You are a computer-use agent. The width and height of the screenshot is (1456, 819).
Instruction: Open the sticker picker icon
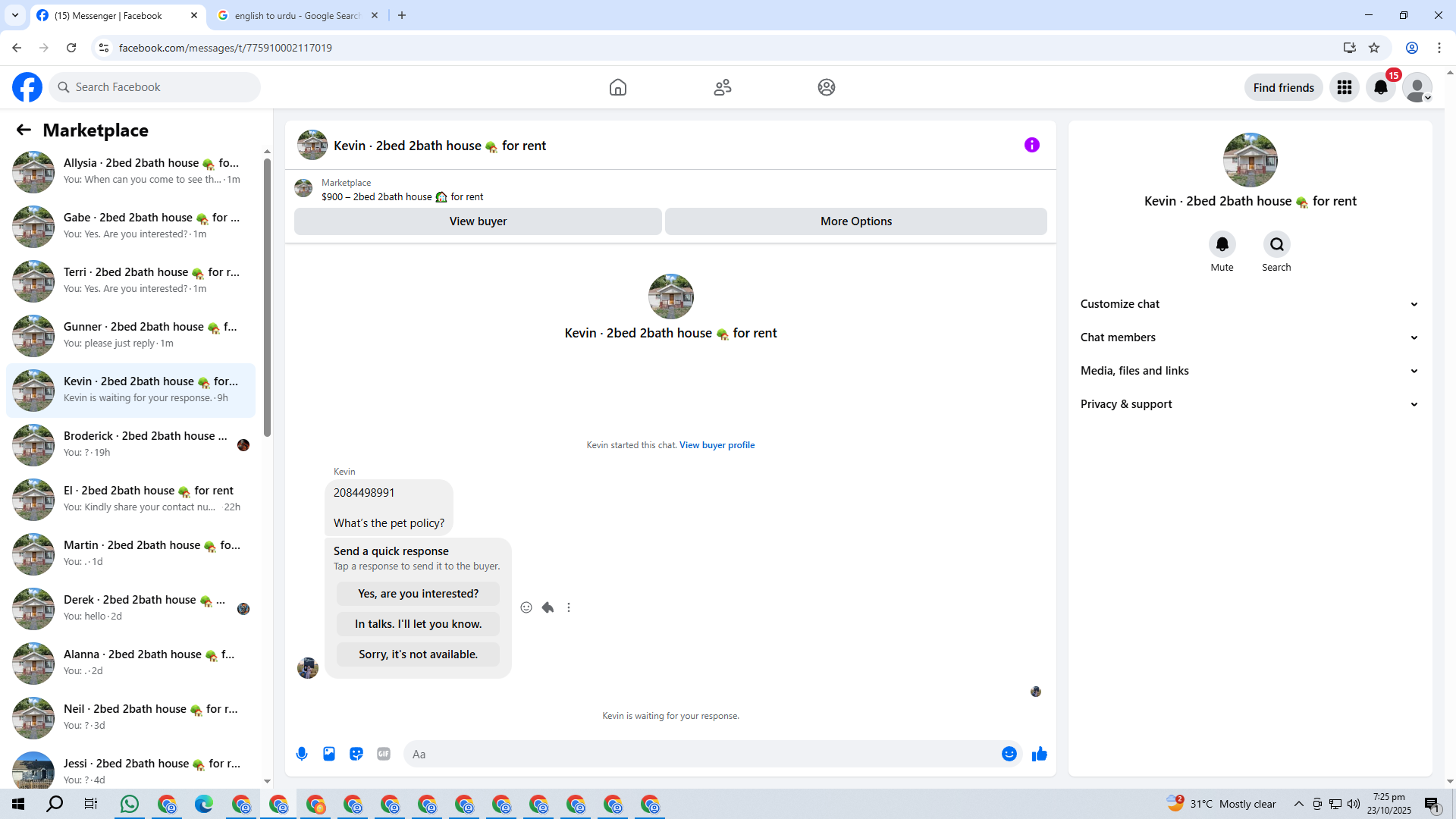(356, 754)
